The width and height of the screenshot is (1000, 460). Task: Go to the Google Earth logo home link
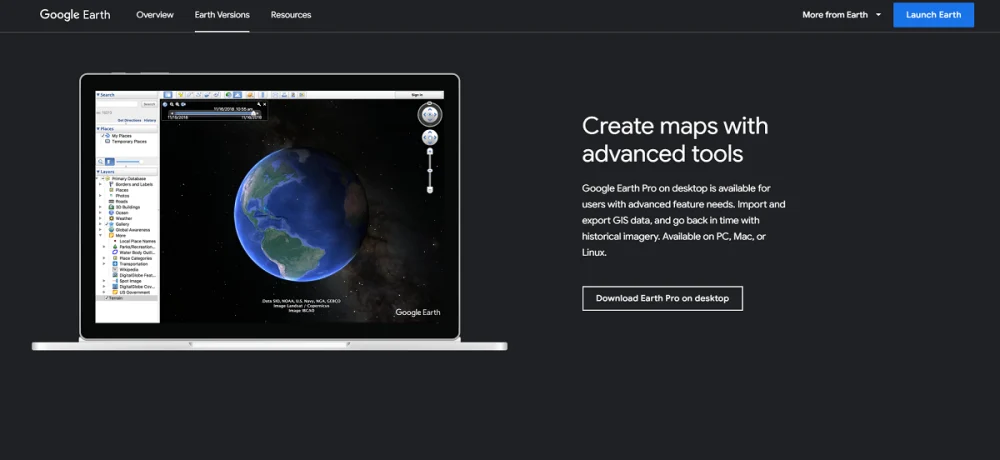click(x=75, y=15)
